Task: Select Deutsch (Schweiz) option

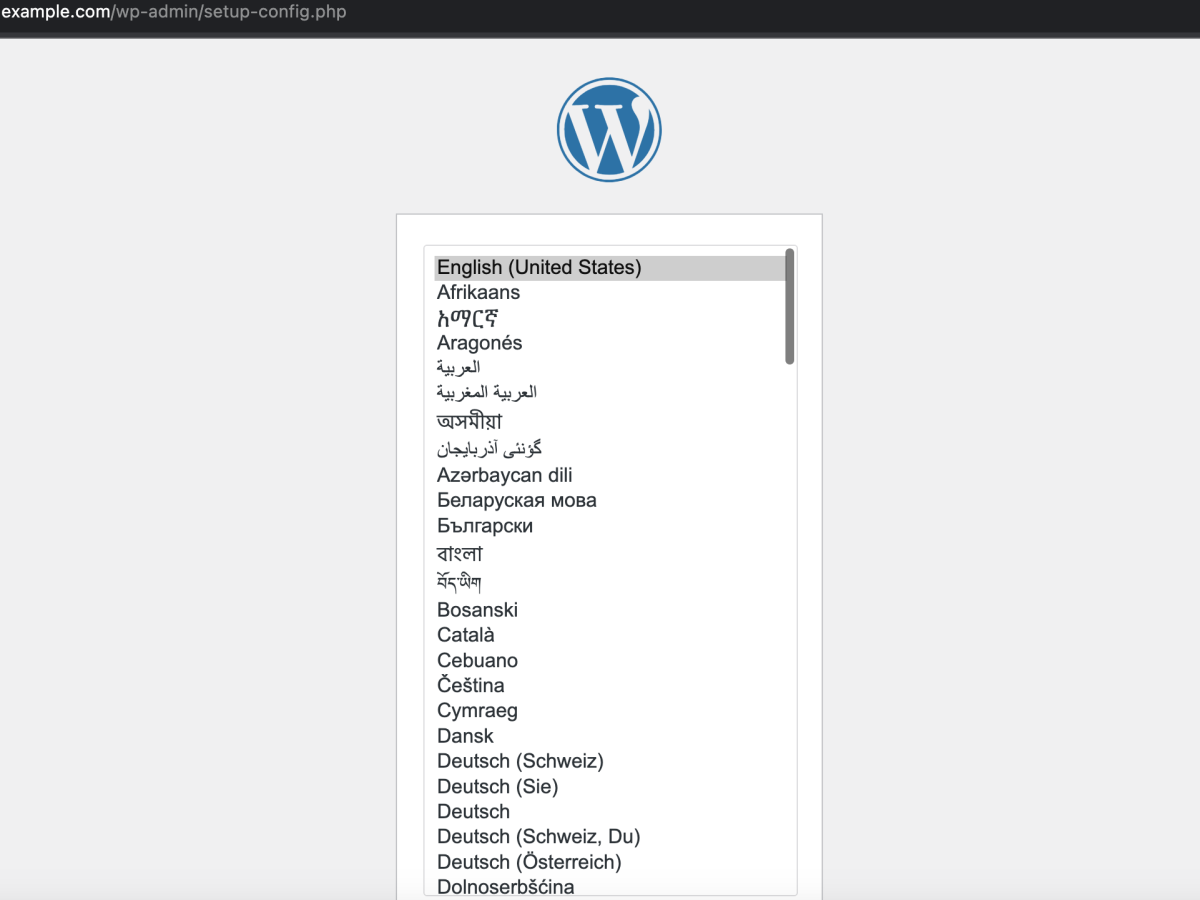Action: 610,761
